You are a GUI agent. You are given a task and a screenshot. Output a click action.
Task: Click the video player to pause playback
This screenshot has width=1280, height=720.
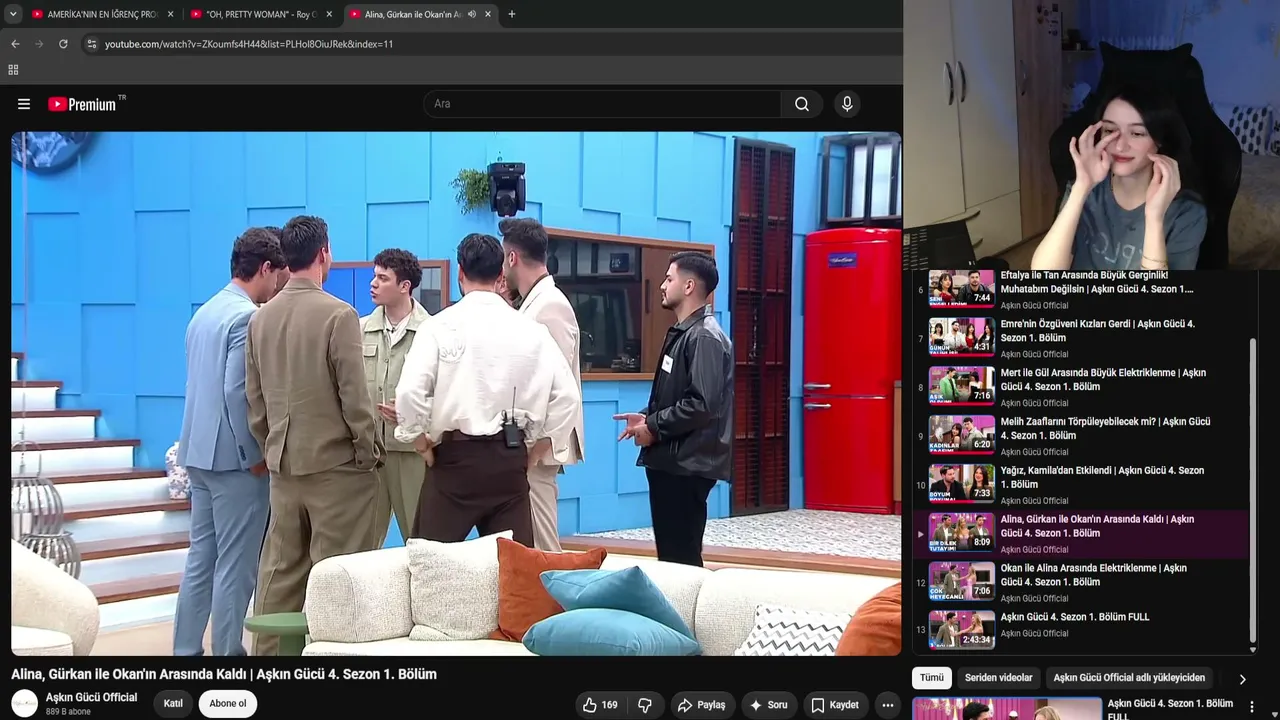click(456, 393)
